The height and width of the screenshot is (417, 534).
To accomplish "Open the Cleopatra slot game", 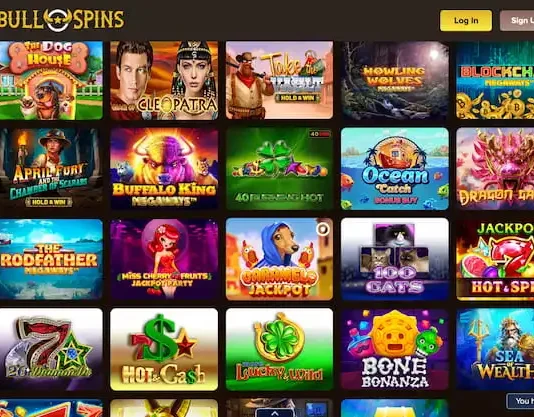I will pyautogui.click(x=164, y=80).
